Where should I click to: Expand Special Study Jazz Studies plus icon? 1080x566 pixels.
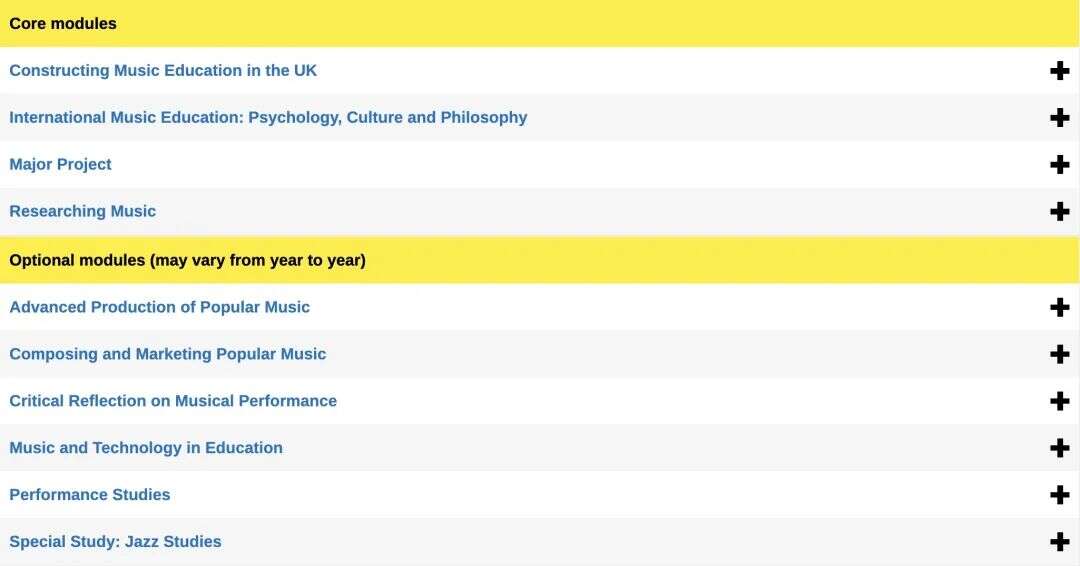[x=1059, y=543]
